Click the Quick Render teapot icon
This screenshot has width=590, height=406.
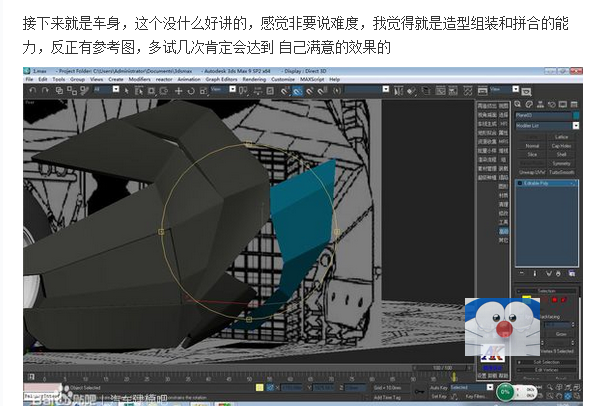pyautogui.click(x=526, y=91)
